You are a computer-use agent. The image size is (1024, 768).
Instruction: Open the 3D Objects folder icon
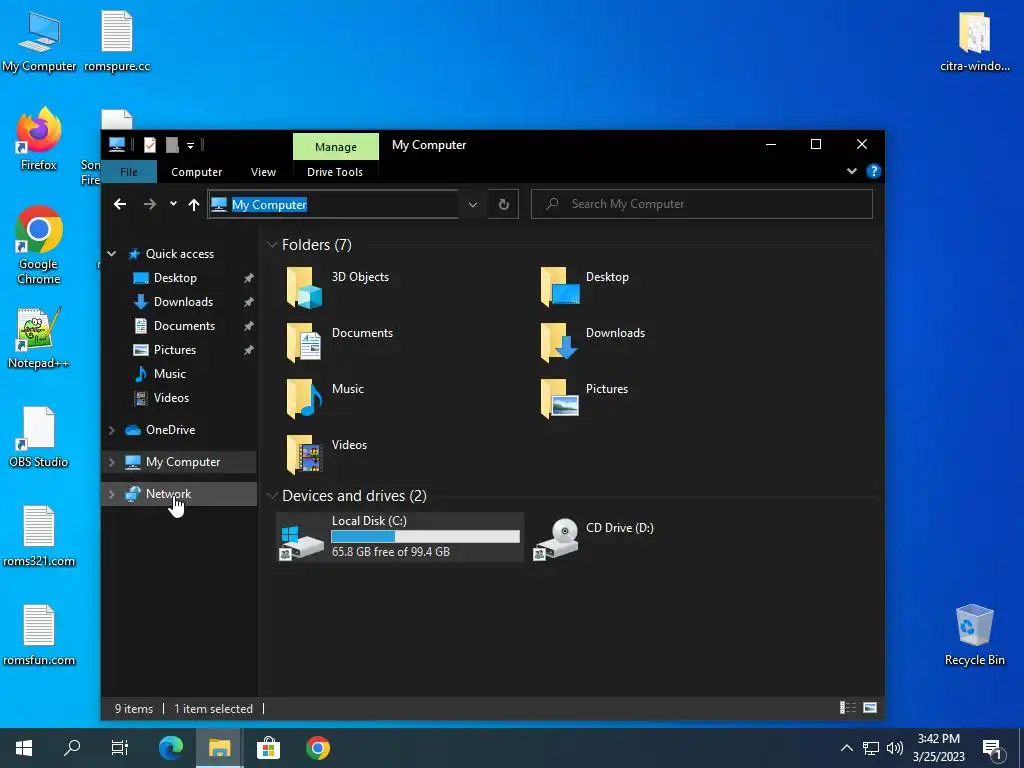tap(304, 287)
